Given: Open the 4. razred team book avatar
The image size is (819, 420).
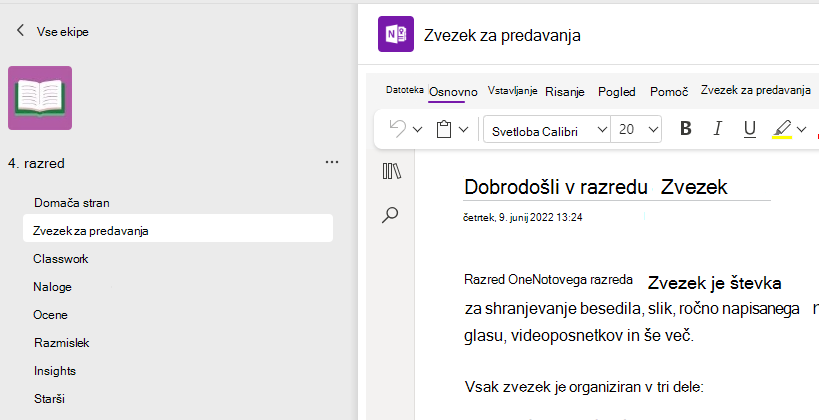Looking at the screenshot, I should [40, 98].
